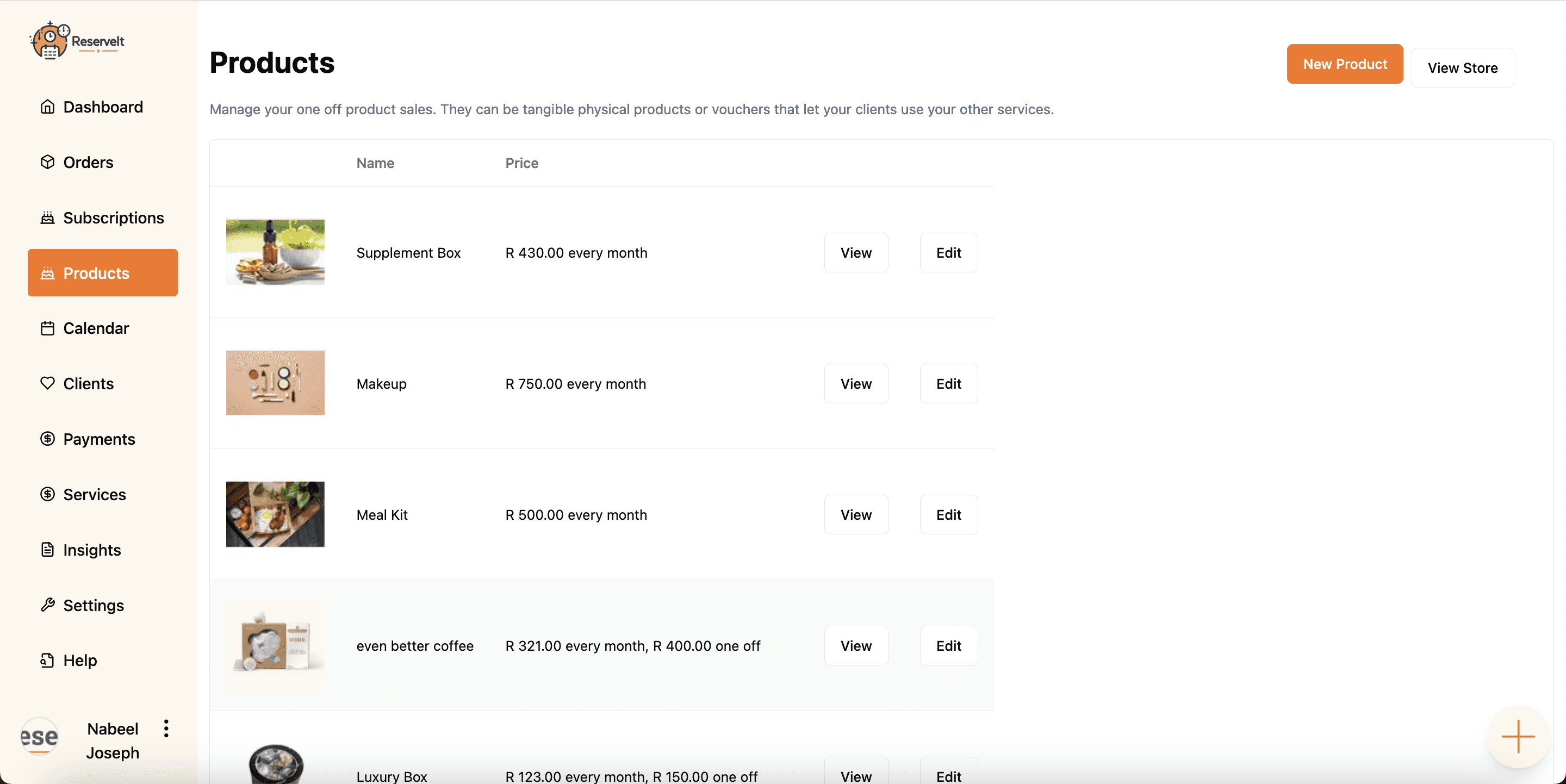1566x784 pixels.
Task: Click the Supplement Box thumbnail
Action: [x=275, y=252]
